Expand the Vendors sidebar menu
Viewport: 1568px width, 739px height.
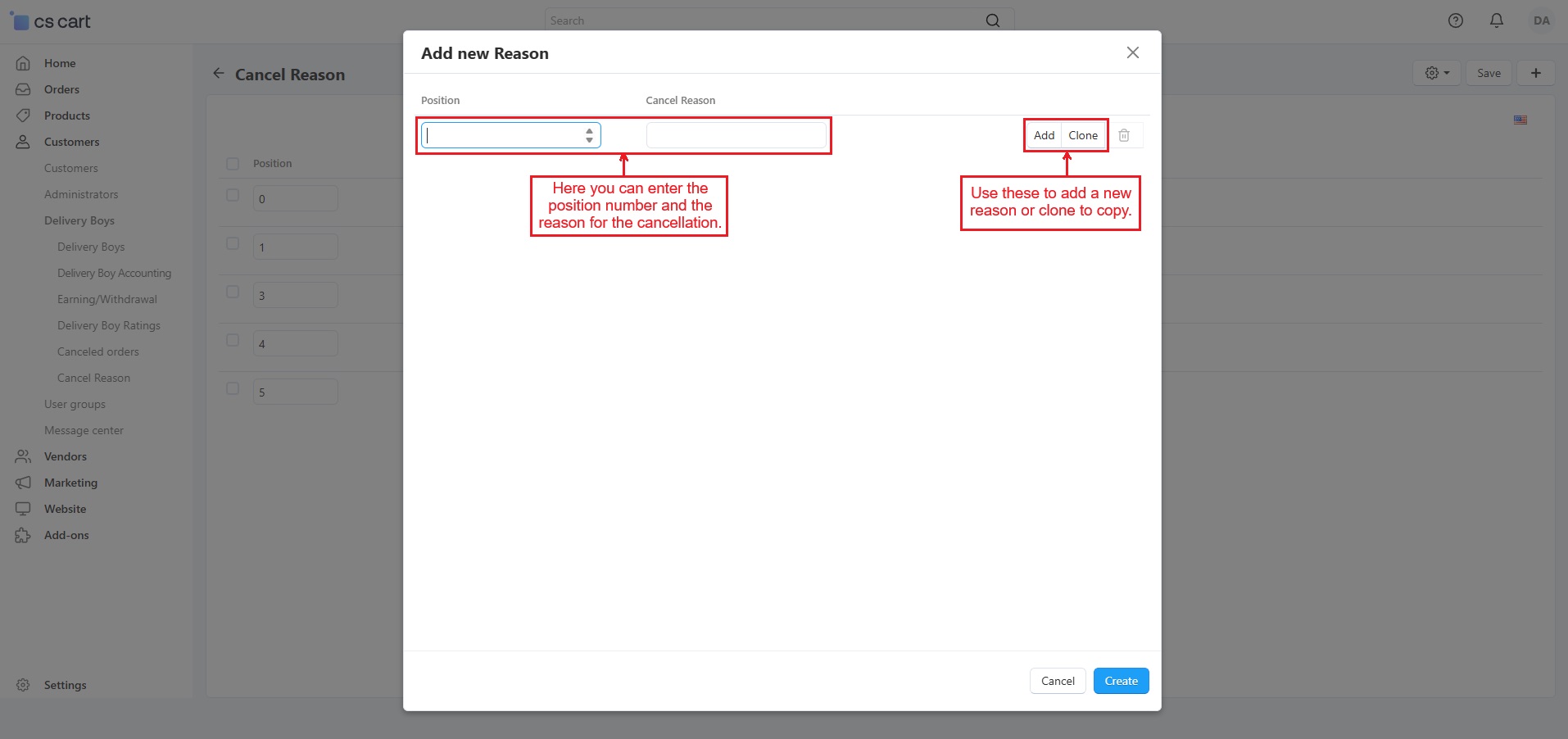tap(66, 456)
